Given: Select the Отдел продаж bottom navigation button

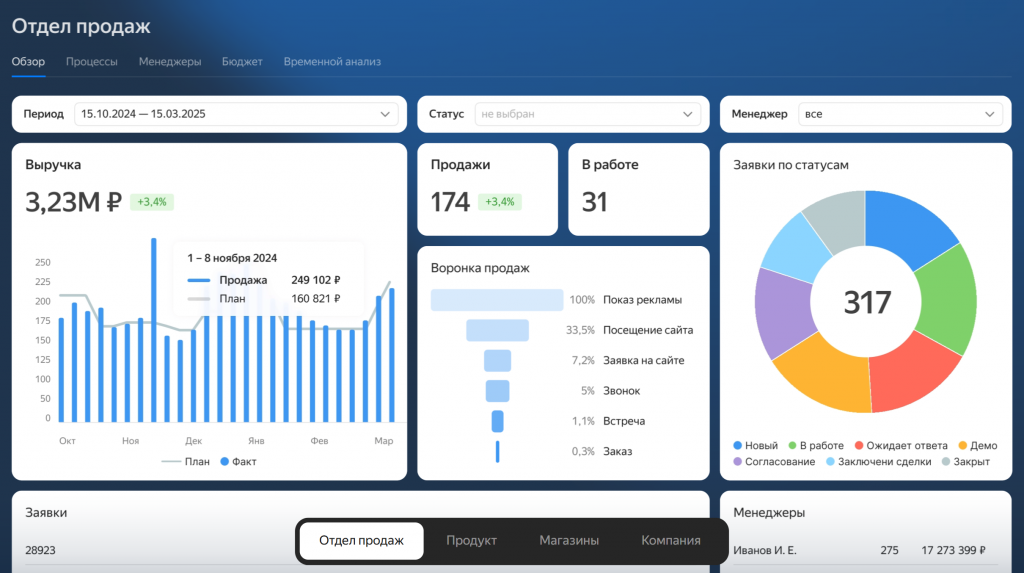Looking at the screenshot, I should (x=361, y=540).
